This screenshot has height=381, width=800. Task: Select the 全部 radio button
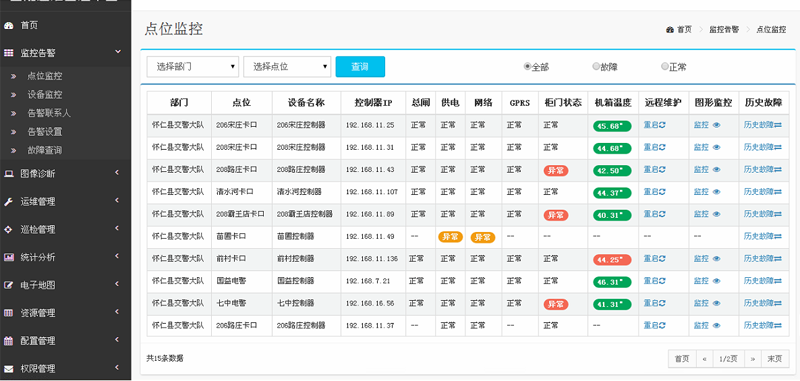tap(528, 66)
